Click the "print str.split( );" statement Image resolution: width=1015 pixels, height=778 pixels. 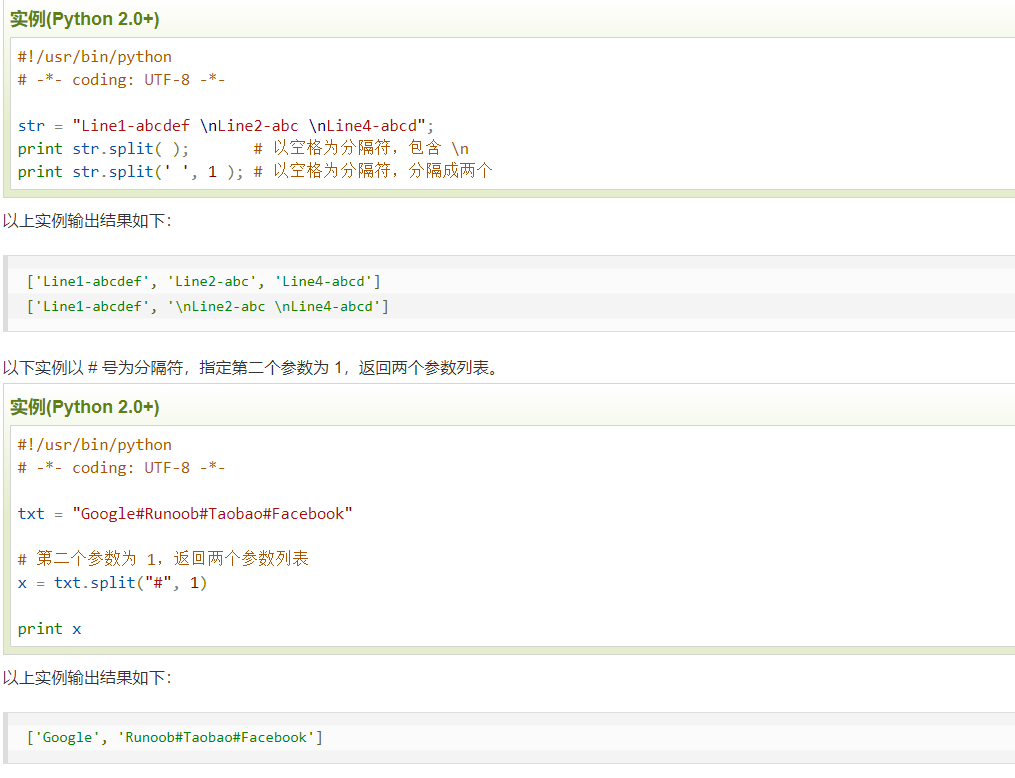[103, 148]
